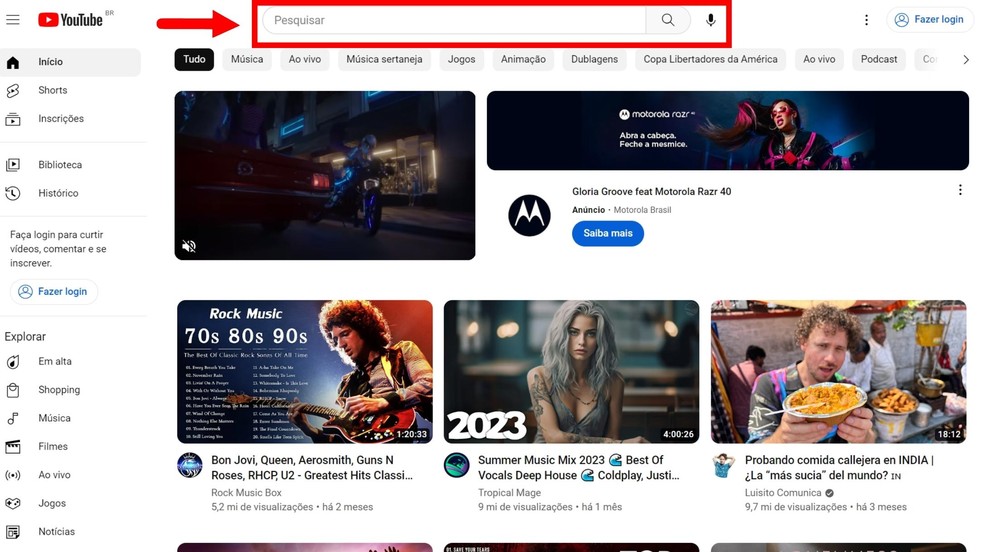Open Shopping in Explorar list

click(x=70, y=390)
